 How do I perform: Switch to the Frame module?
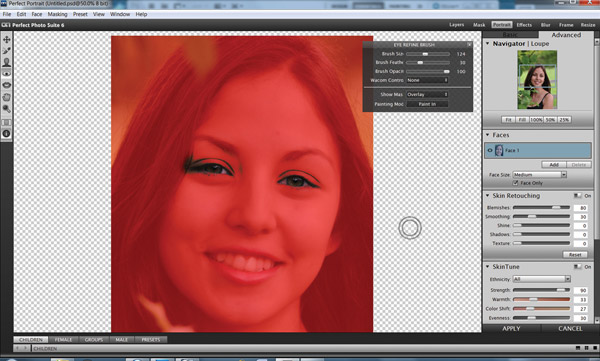pos(566,25)
